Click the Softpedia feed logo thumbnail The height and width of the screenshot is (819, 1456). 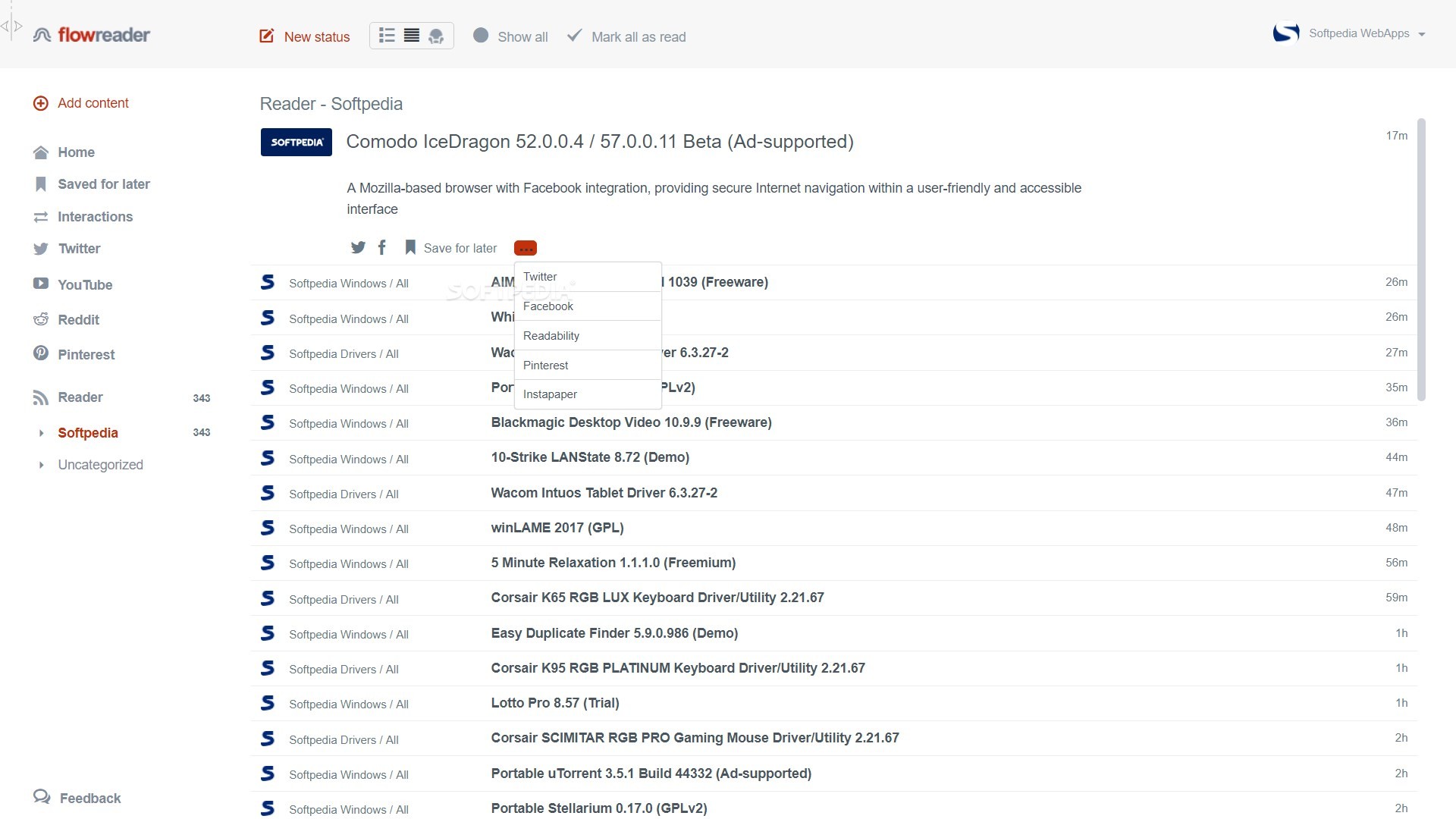pyautogui.click(x=297, y=142)
